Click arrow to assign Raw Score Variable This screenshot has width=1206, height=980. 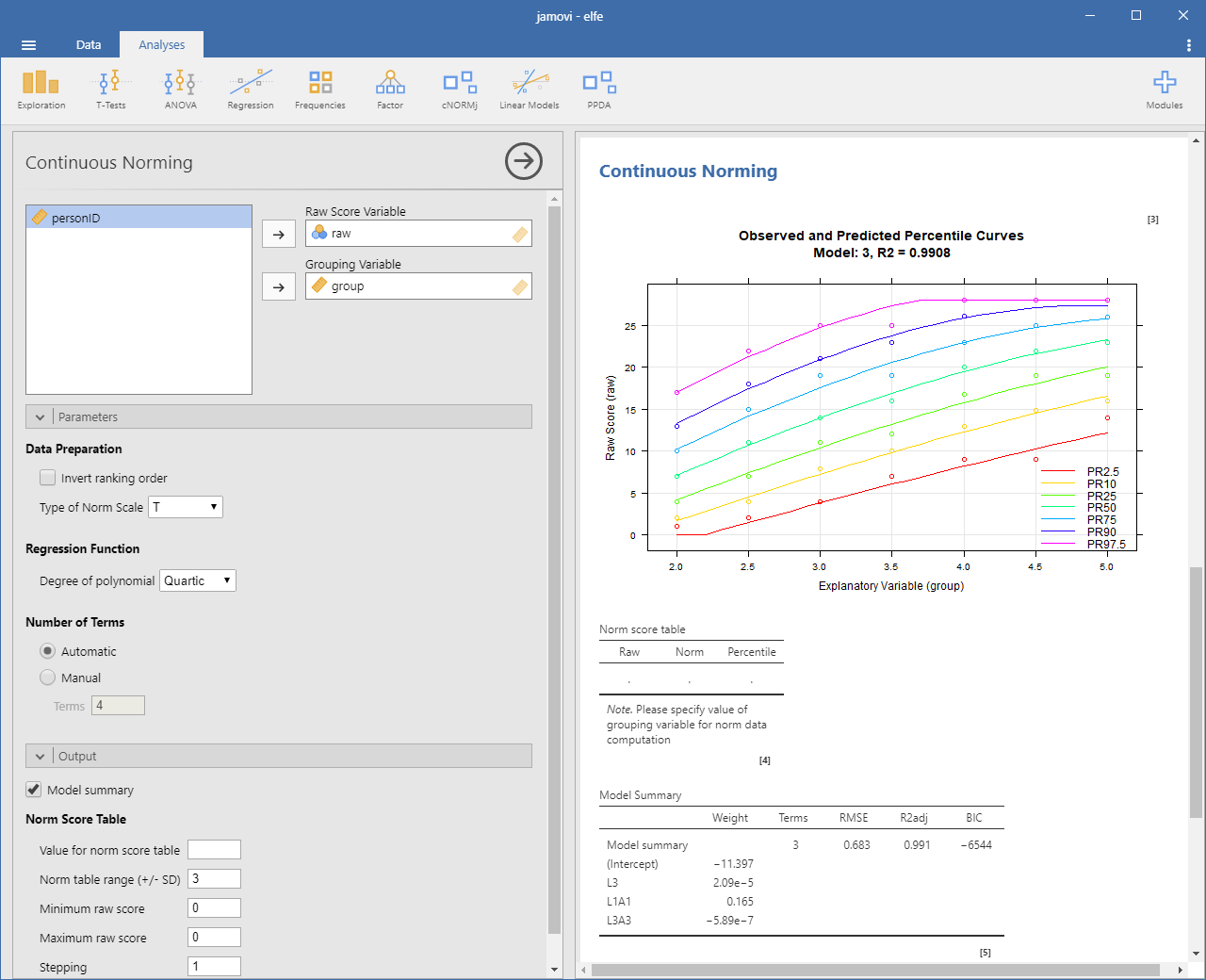[x=279, y=234]
